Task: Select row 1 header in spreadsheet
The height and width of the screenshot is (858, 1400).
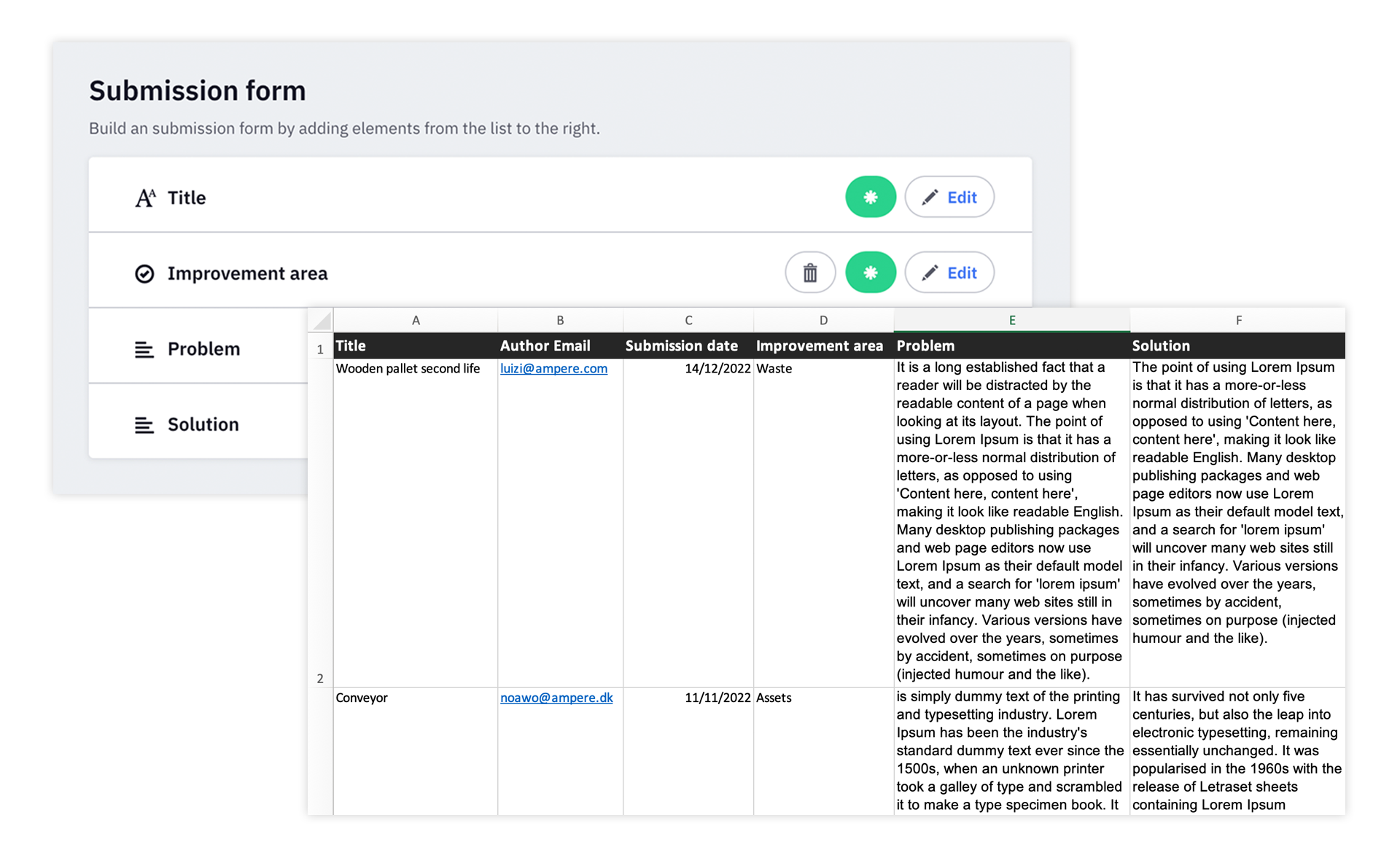Action: tap(320, 346)
